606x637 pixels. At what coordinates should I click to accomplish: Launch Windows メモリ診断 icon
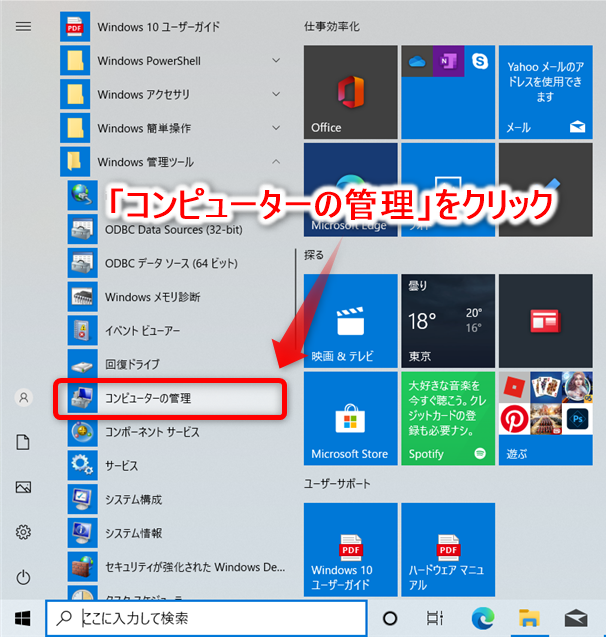click(82, 297)
